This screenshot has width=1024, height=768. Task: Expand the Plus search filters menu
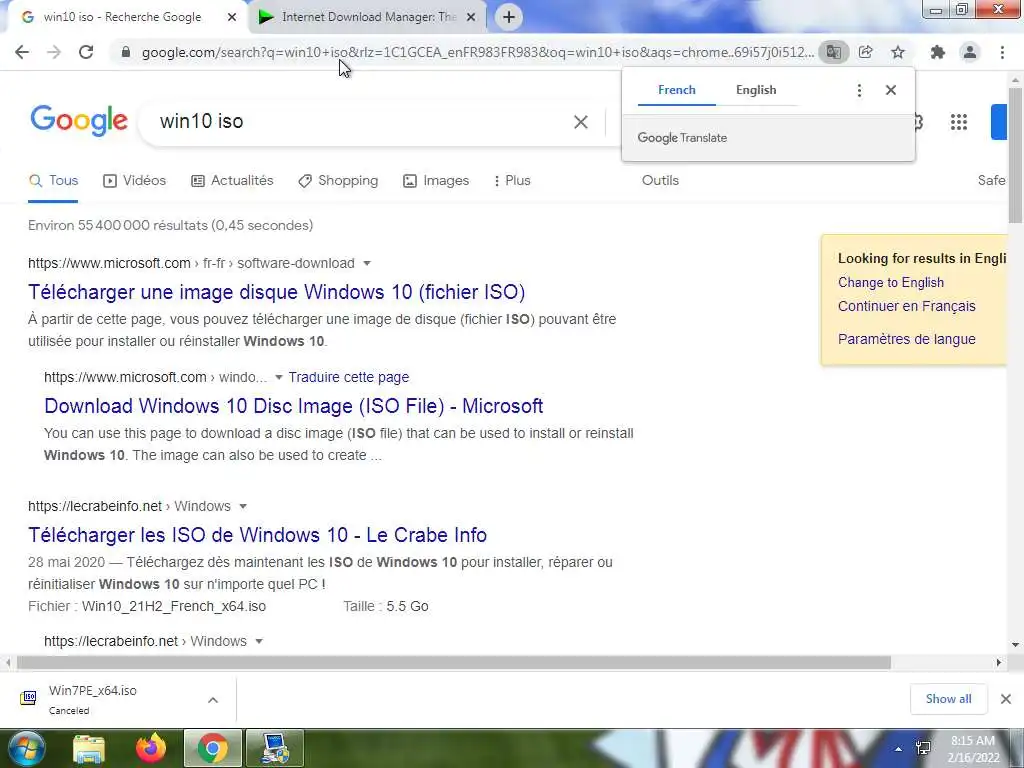point(511,181)
